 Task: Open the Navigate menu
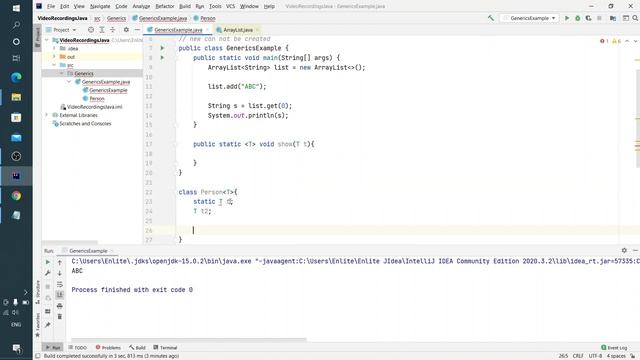point(100,6)
